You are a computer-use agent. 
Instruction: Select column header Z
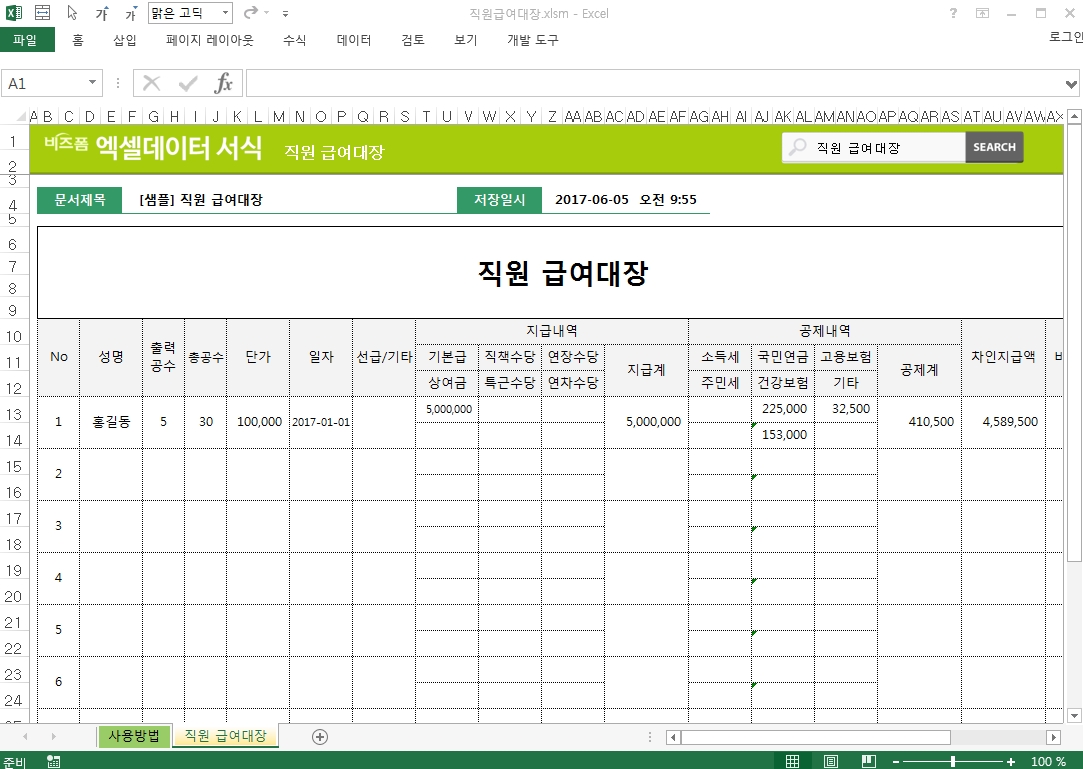(x=552, y=117)
